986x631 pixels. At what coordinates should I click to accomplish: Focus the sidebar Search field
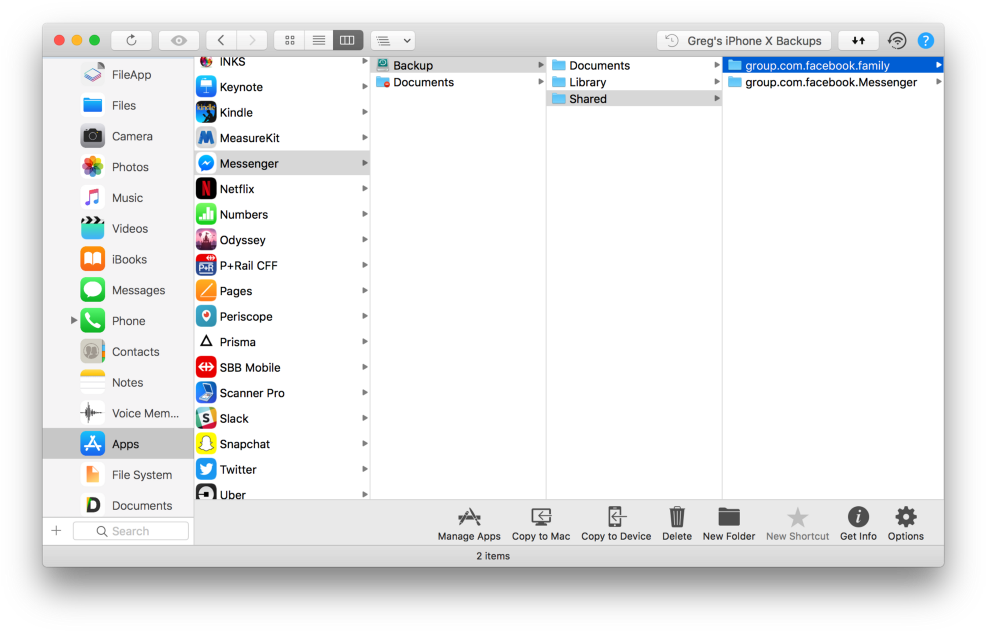131,531
